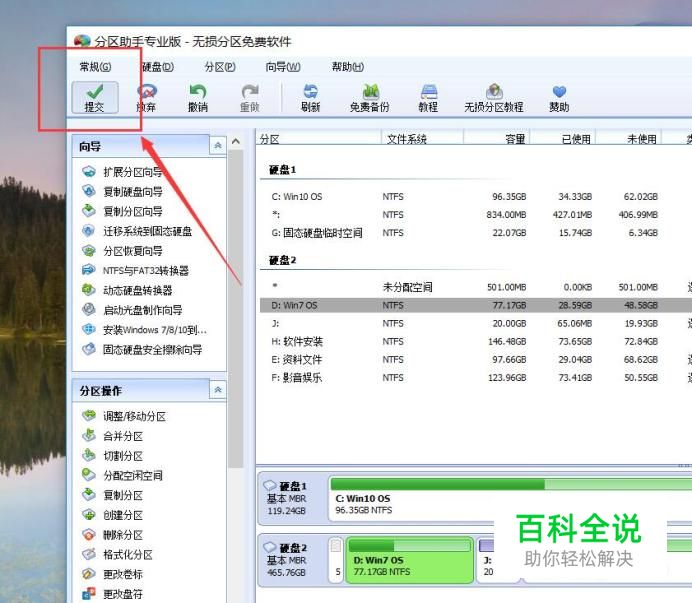Sort by the 文件系统 column header
Image resolution: width=692 pixels, height=603 pixels.
click(422, 139)
